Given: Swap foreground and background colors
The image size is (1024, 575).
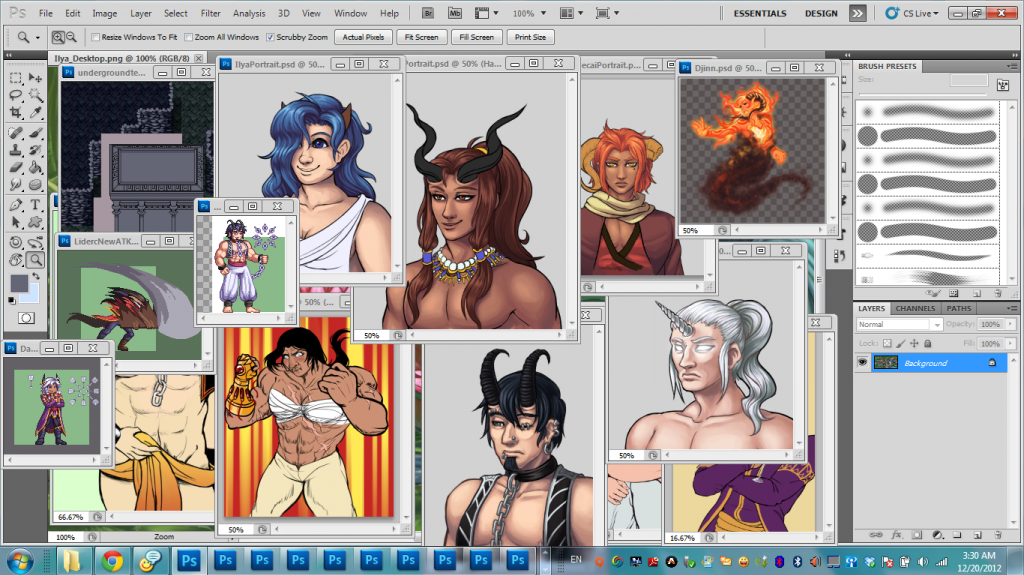Looking at the screenshot, I should click(36, 276).
